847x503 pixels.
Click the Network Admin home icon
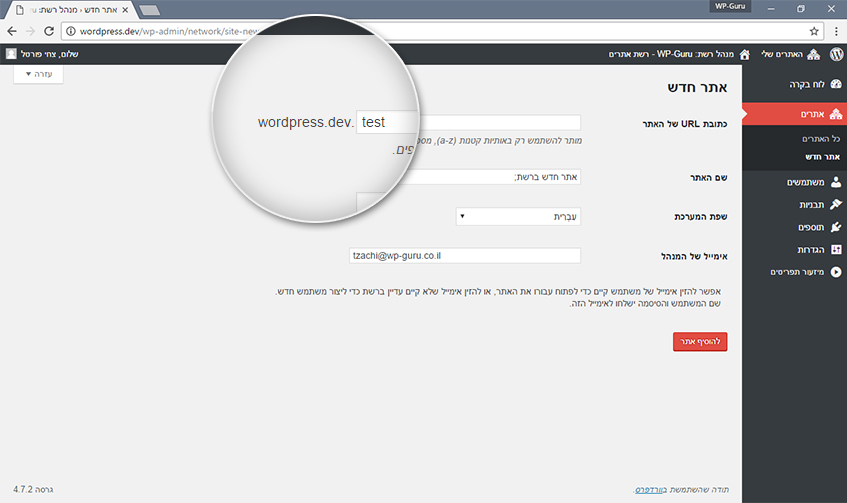[x=744, y=54]
